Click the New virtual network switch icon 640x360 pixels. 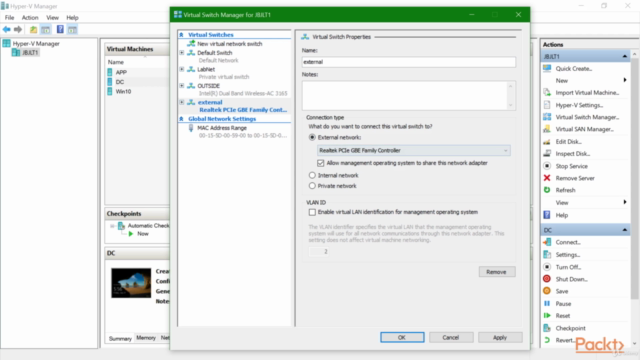191,43
